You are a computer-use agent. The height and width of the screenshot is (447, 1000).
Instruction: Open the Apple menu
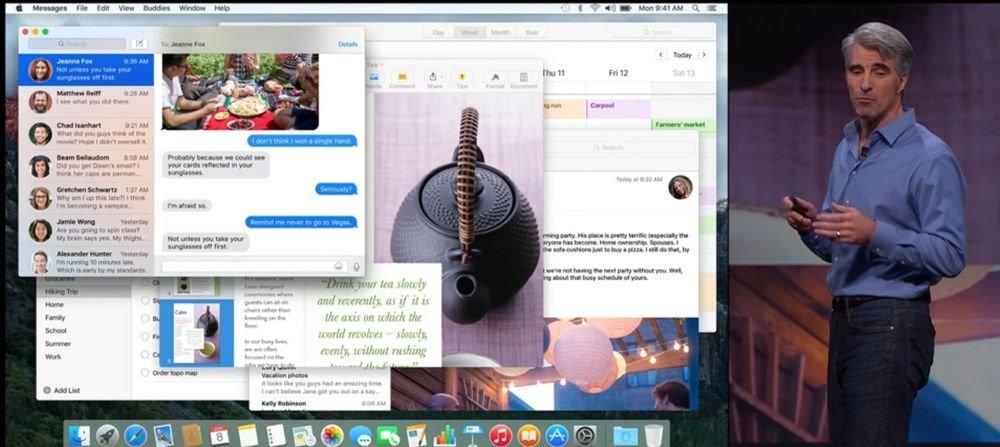coord(18,8)
